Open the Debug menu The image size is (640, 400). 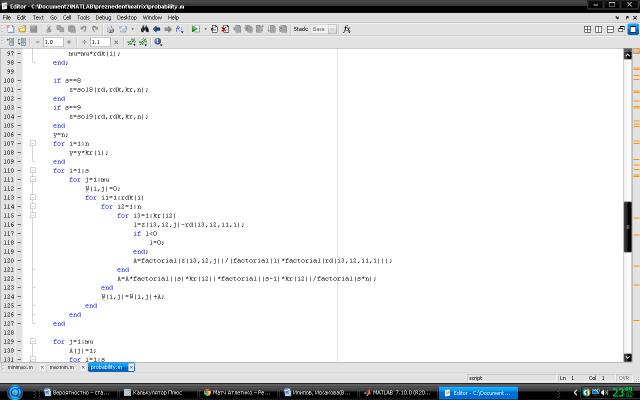click(103, 17)
